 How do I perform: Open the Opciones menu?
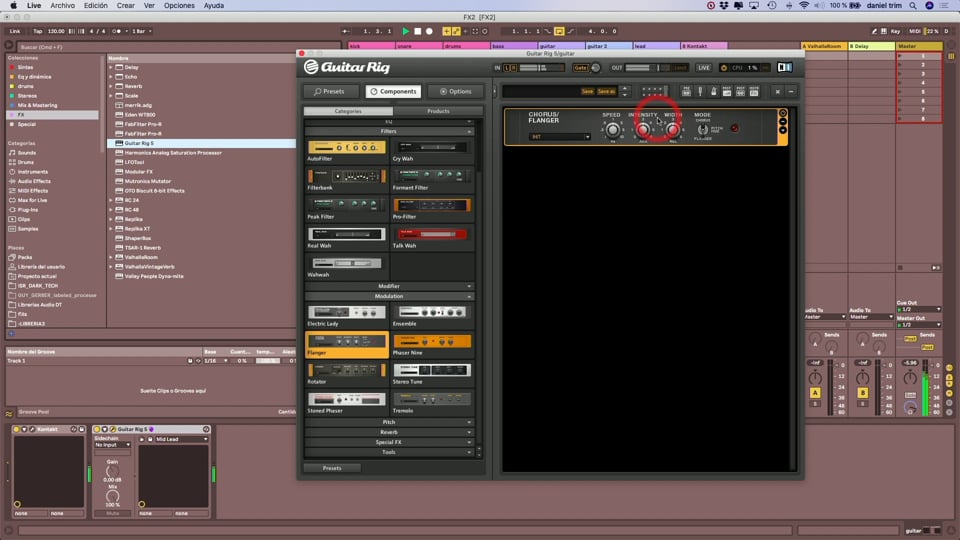point(179,6)
